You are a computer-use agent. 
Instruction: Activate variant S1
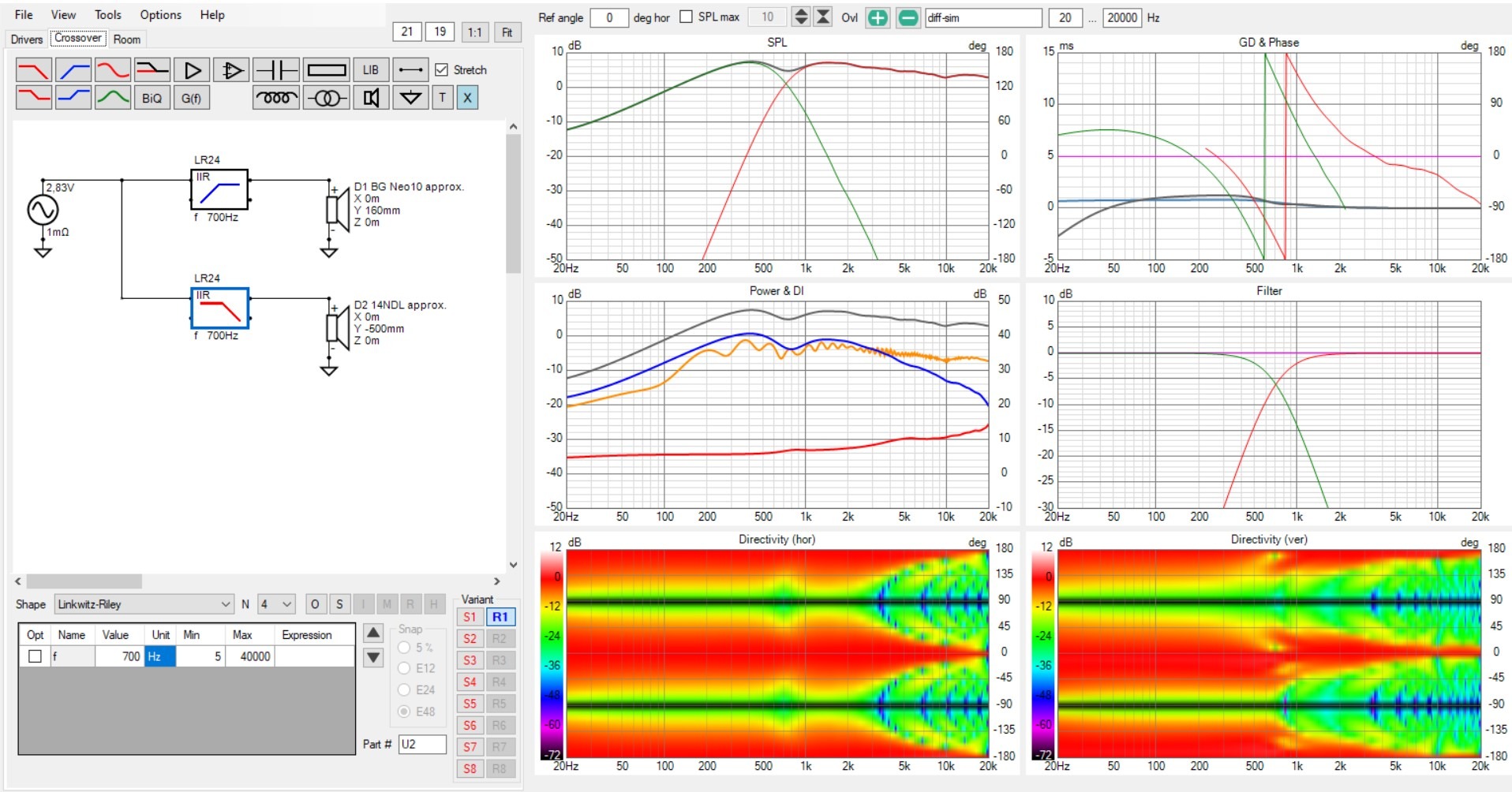[x=470, y=617]
